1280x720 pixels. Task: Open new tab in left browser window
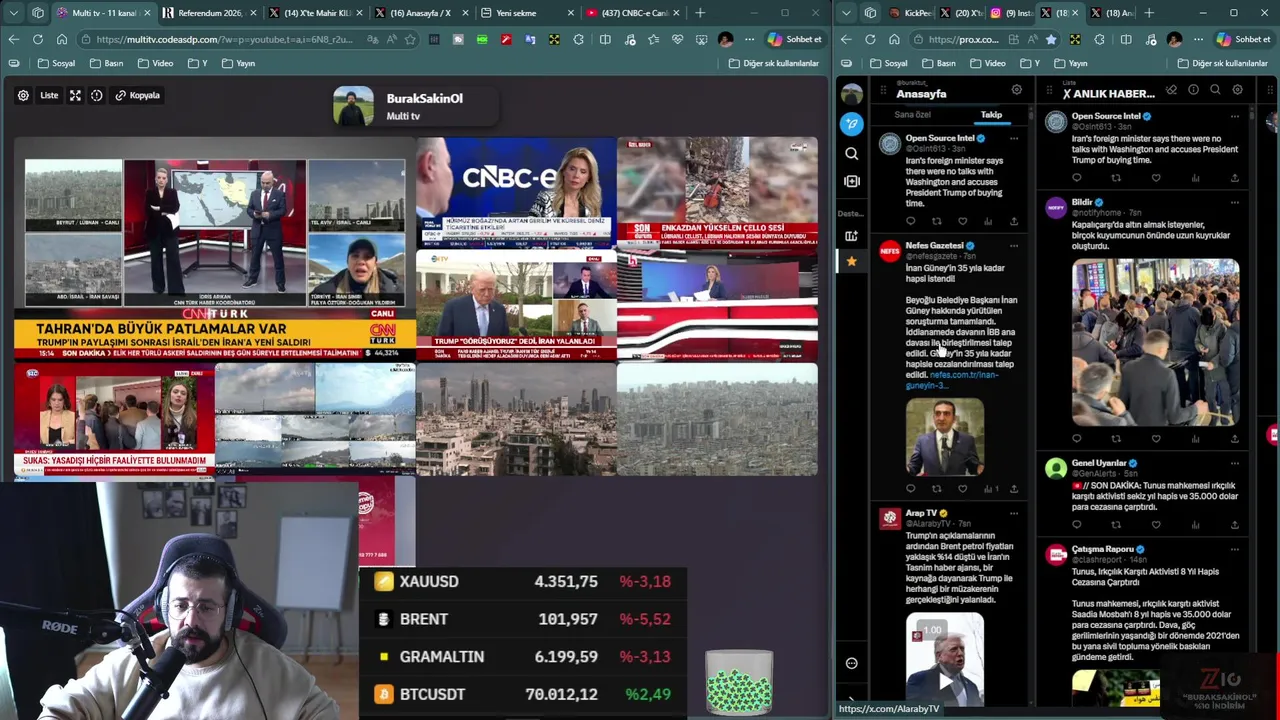coord(700,13)
